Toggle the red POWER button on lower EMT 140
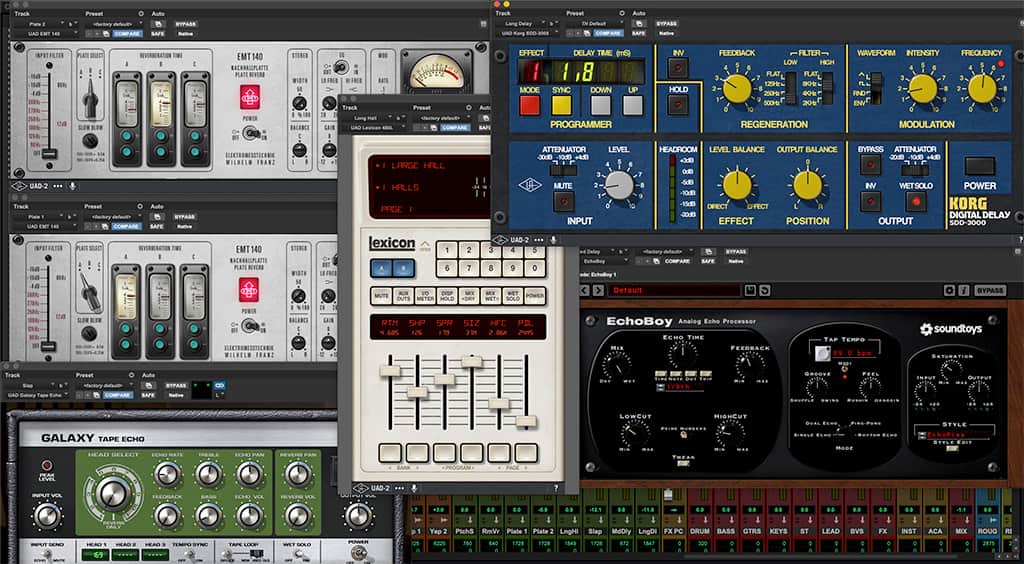 pyautogui.click(x=249, y=289)
